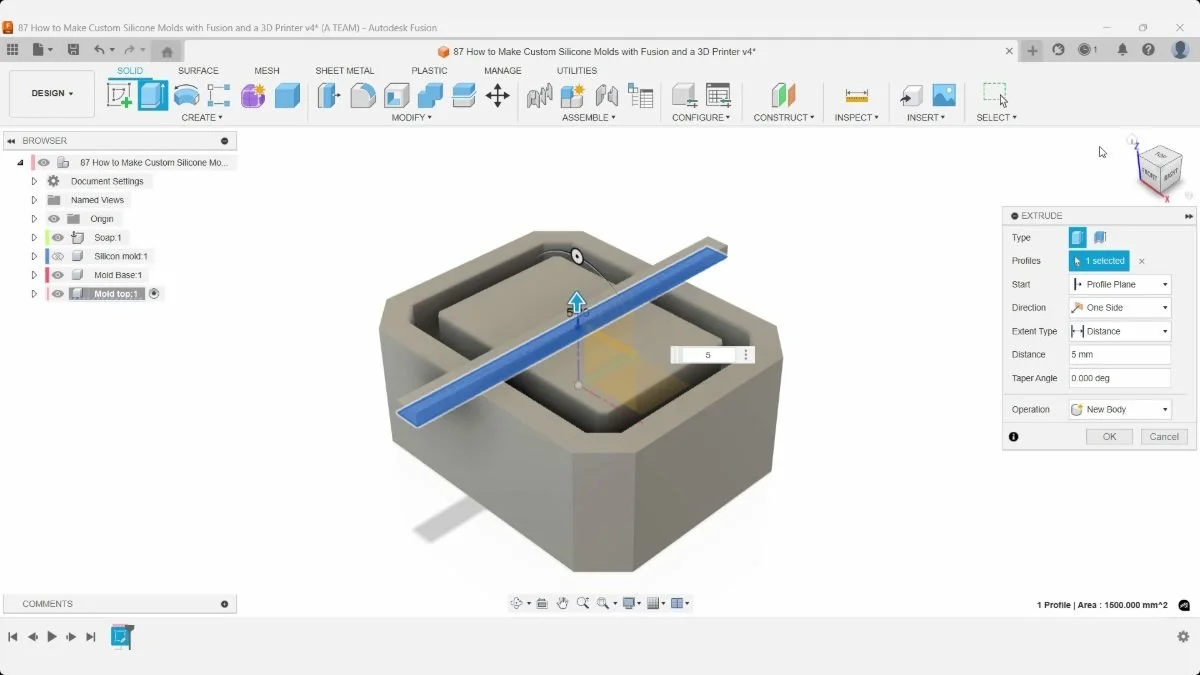Open the Utilities tab

[577, 71]
